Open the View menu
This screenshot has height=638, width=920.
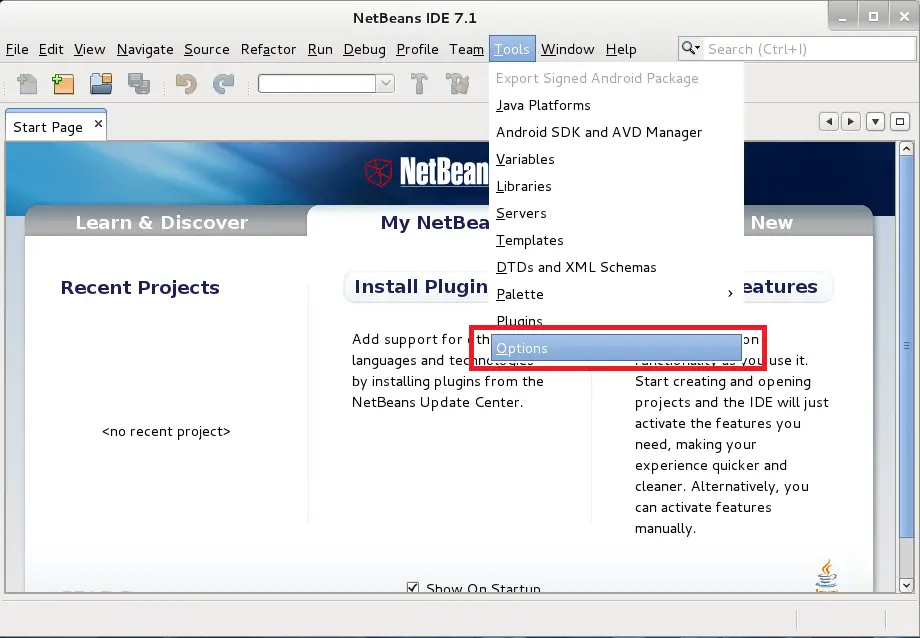90,49
